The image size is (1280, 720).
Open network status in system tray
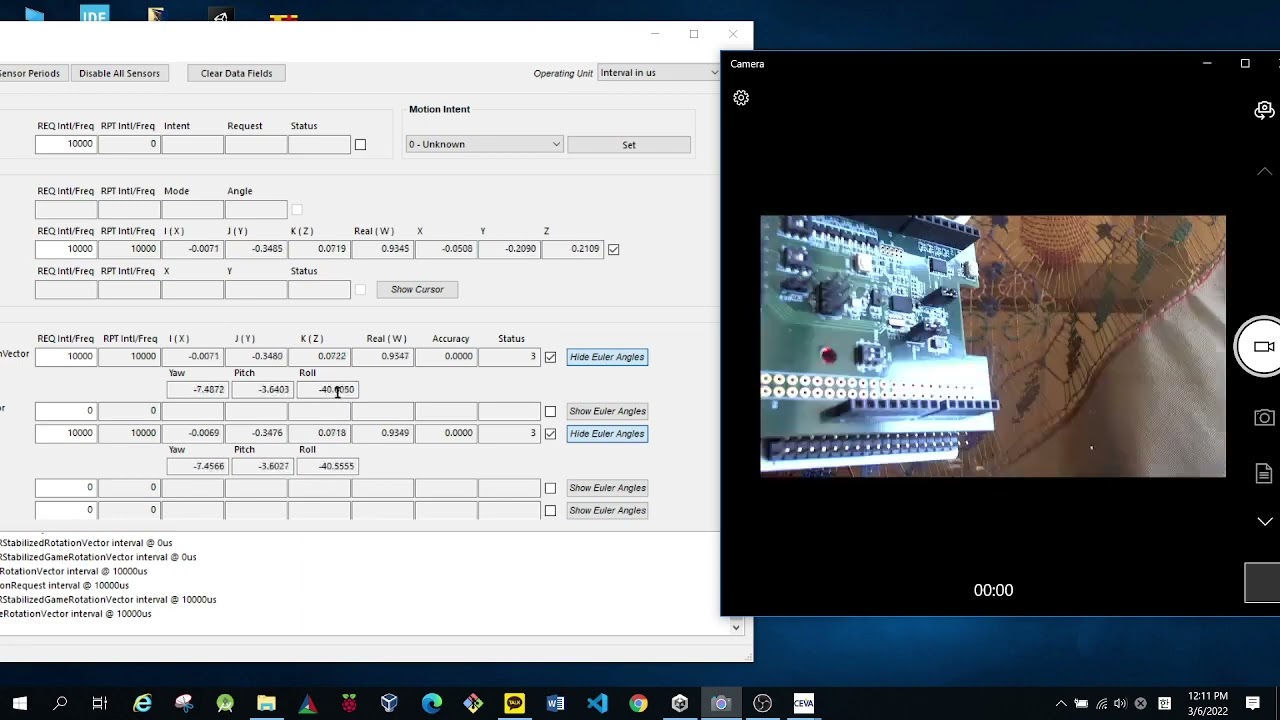pyautogui.click(x=1101, y=703)
